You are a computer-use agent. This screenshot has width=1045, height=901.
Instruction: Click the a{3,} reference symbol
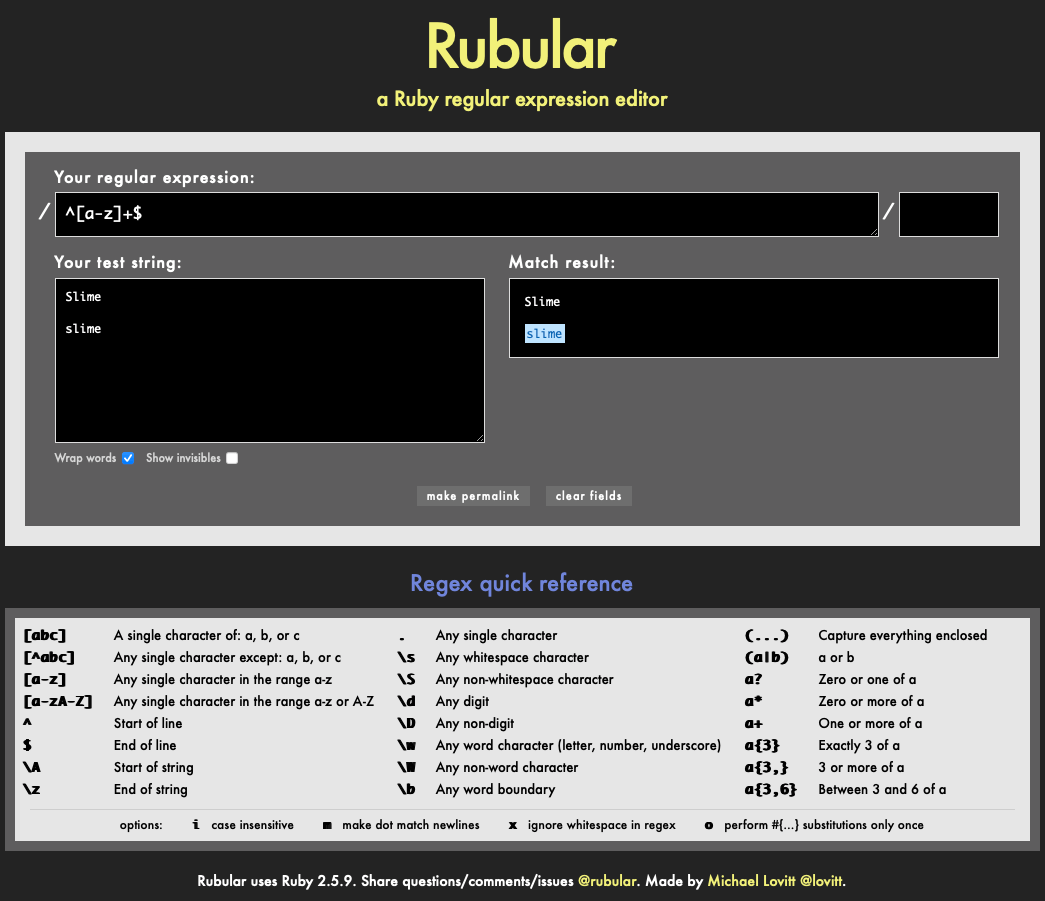766,767
